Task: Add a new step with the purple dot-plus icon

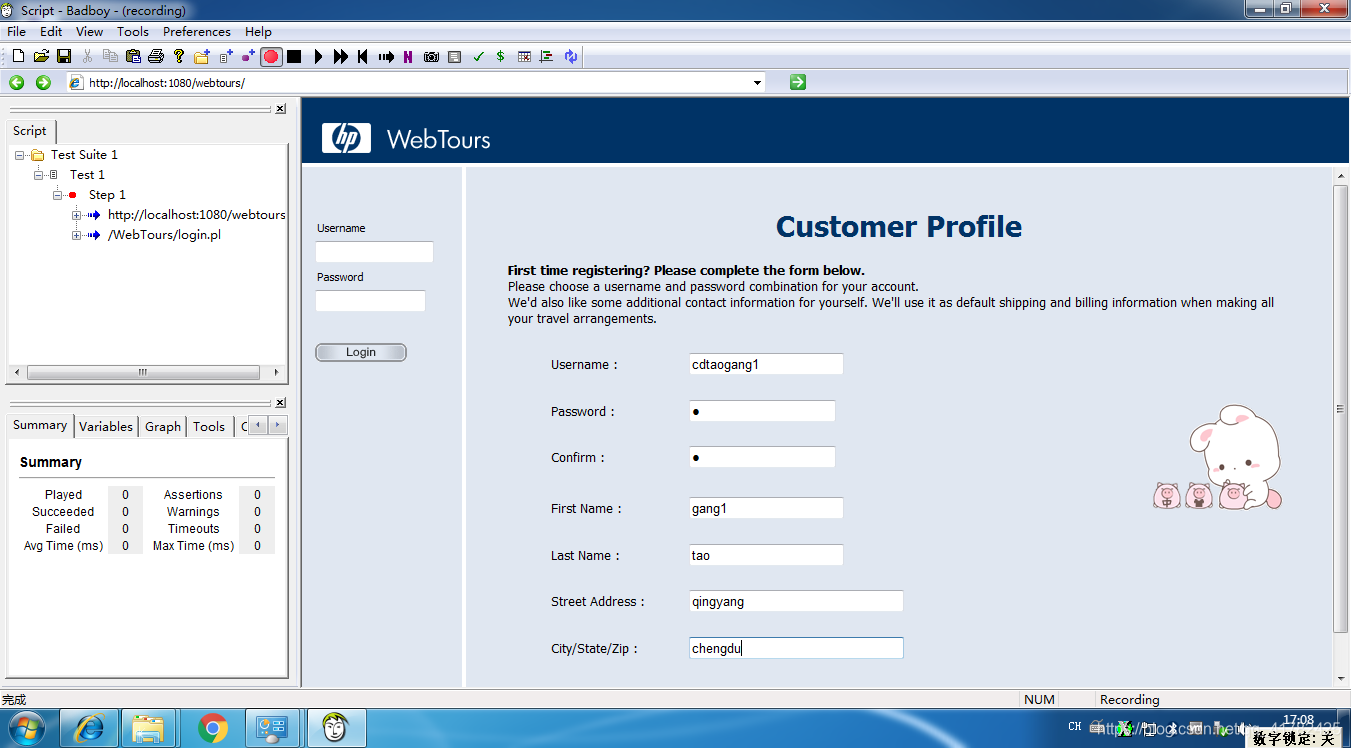Action: pos(248,57)
